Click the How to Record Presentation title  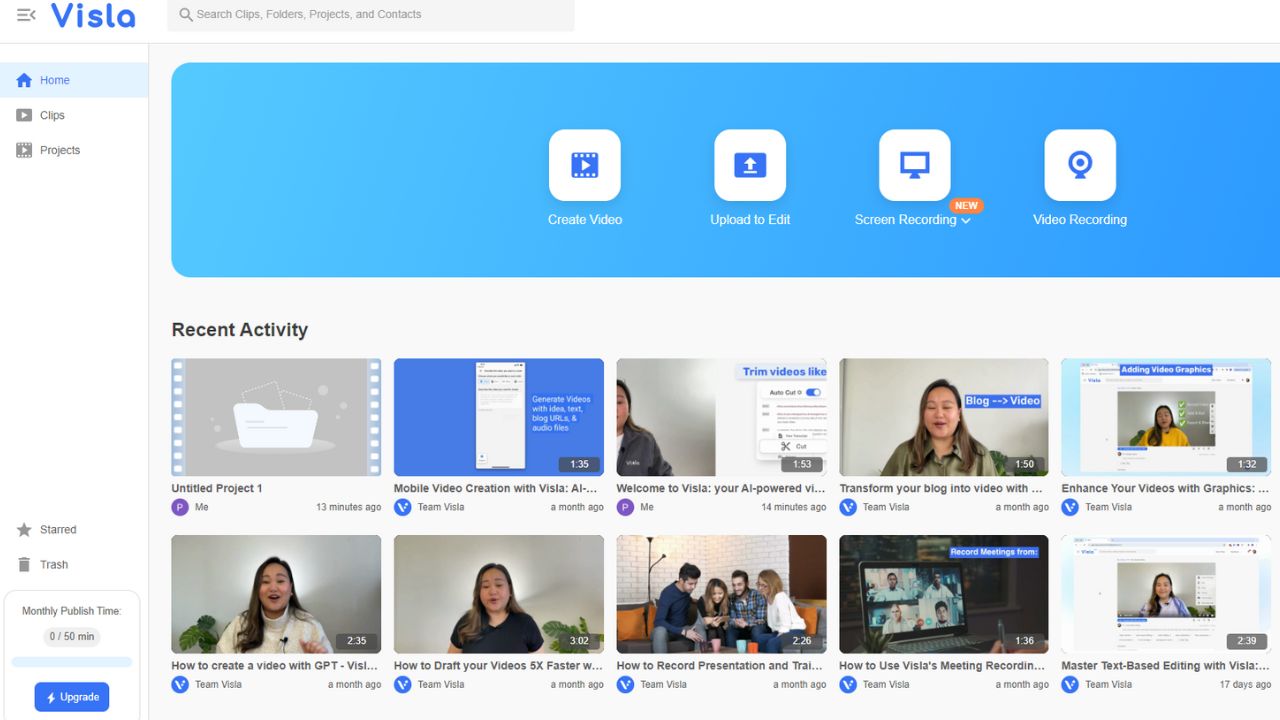tap(719, 666)
